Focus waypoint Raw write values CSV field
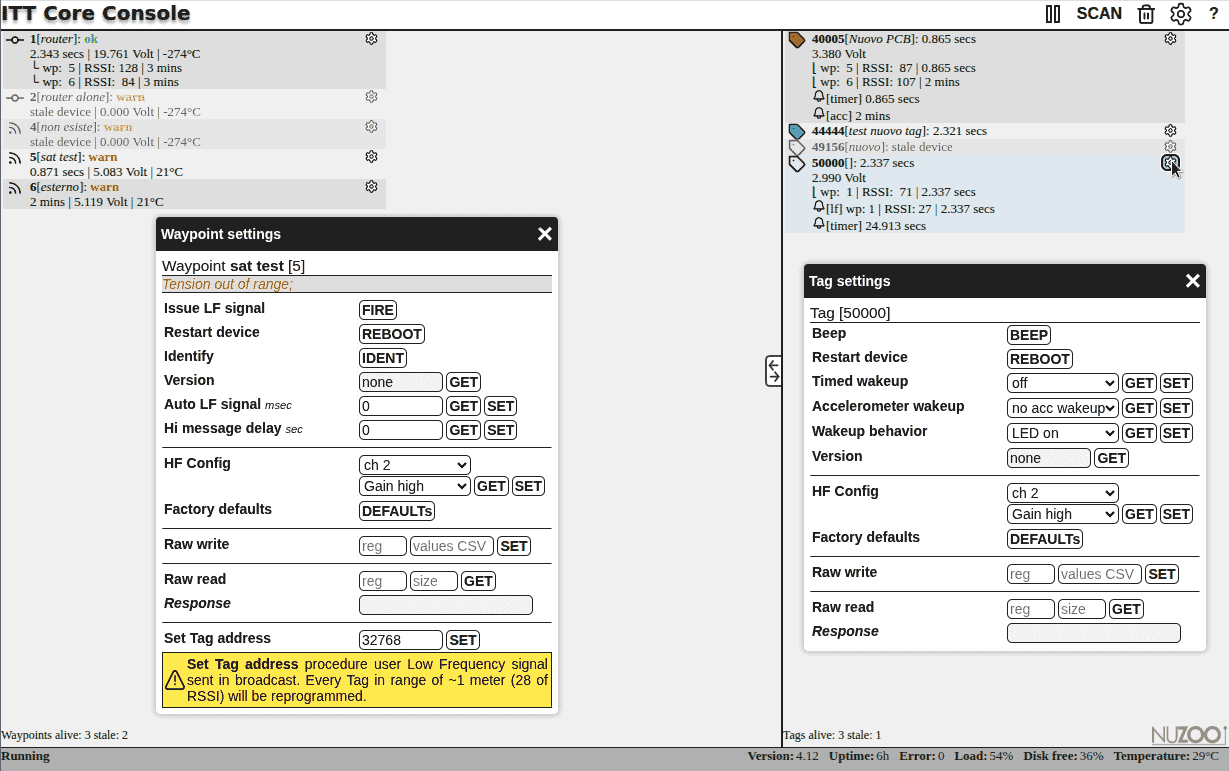Viewport: 1229px width, 771px height. (452, 546)
